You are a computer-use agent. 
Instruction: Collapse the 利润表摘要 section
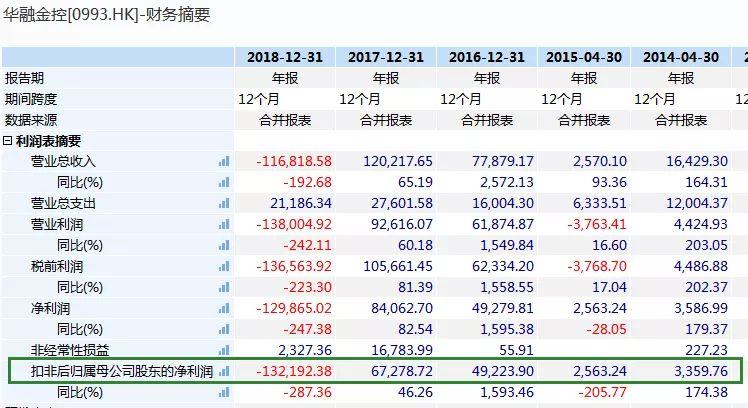click(7, 141)
